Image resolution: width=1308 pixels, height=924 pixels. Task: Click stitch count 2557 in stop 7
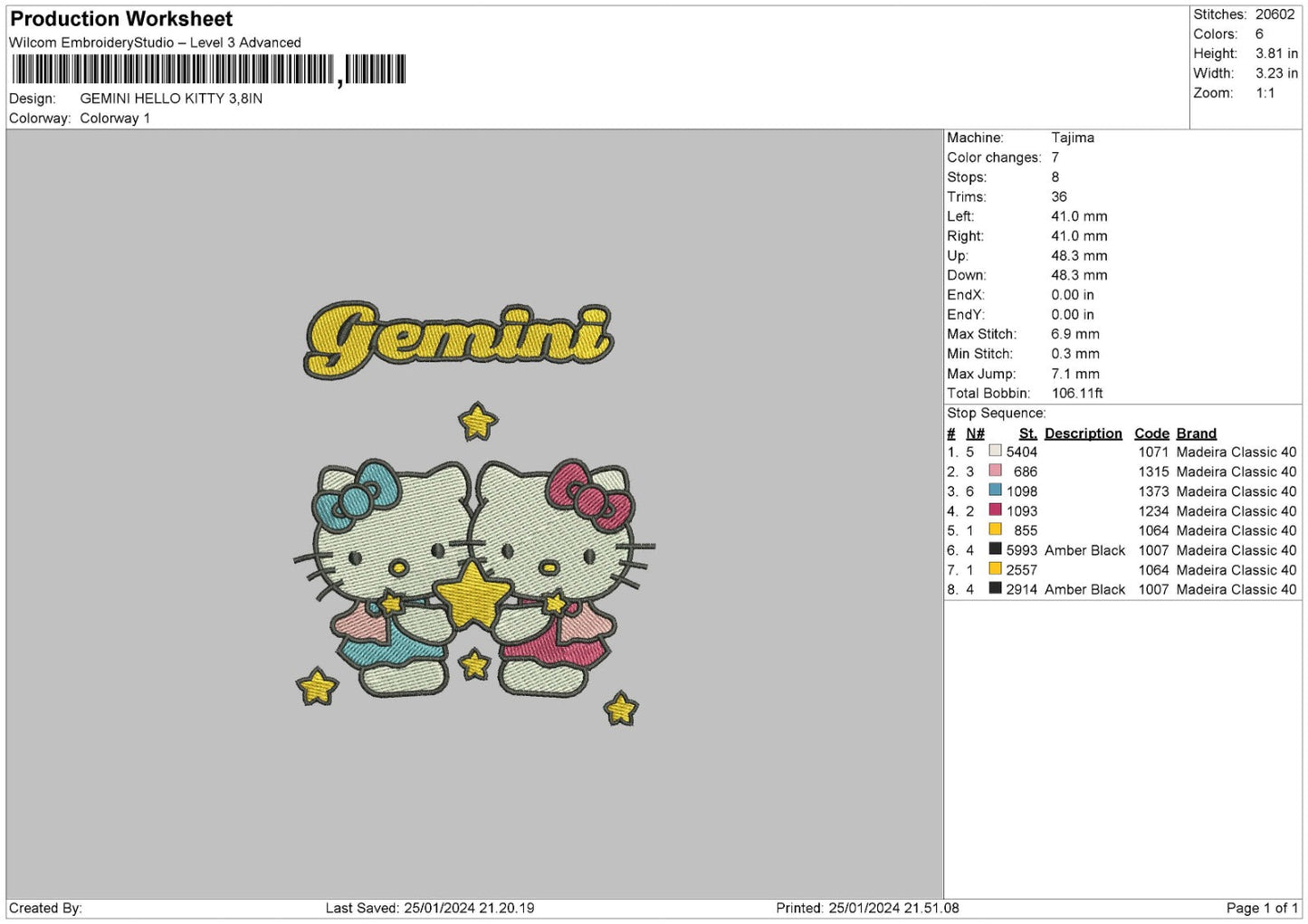pyautogui.click(x=1021, y=569)
